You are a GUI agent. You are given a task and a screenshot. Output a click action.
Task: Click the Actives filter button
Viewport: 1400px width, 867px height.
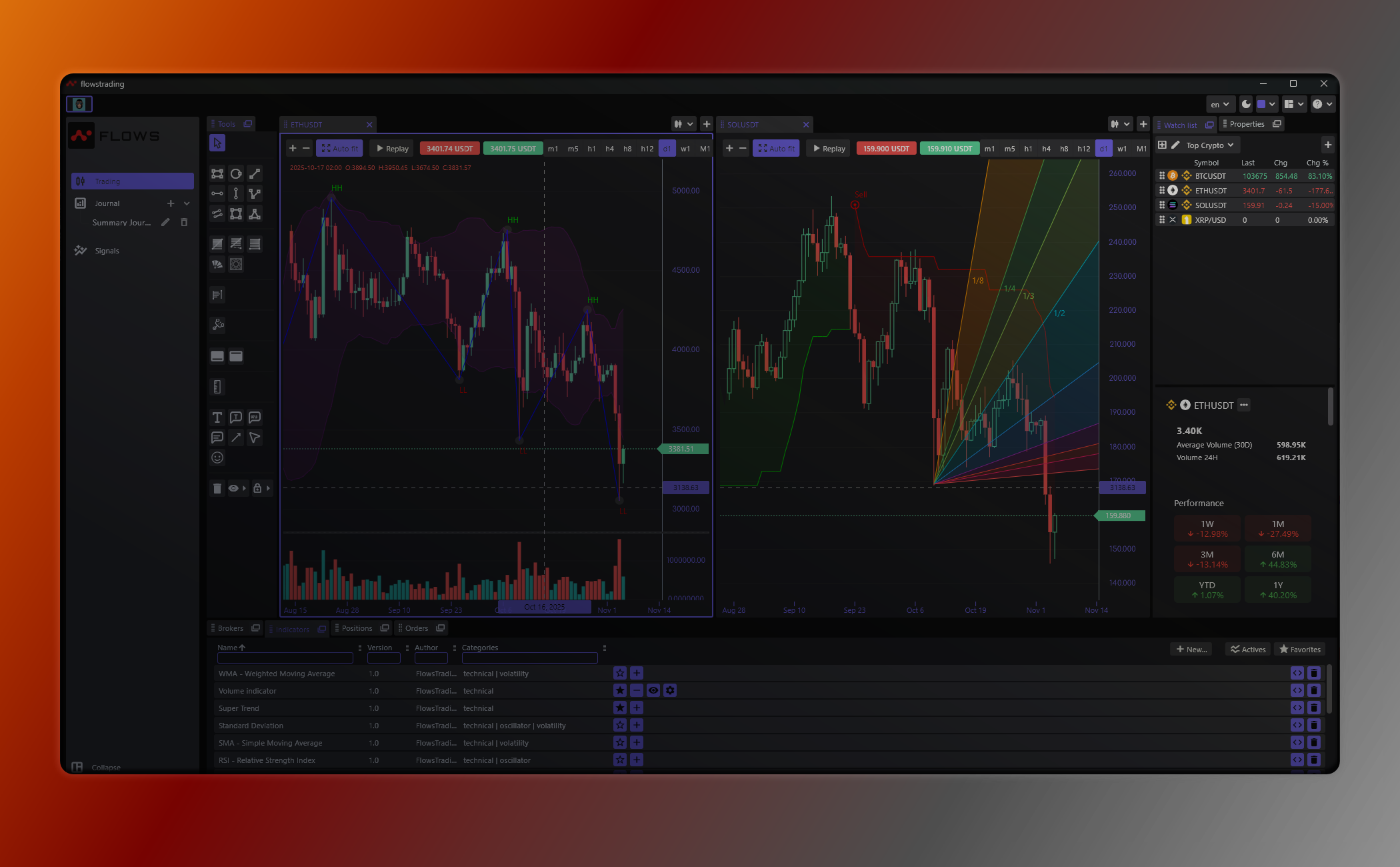coord(1248,650)
